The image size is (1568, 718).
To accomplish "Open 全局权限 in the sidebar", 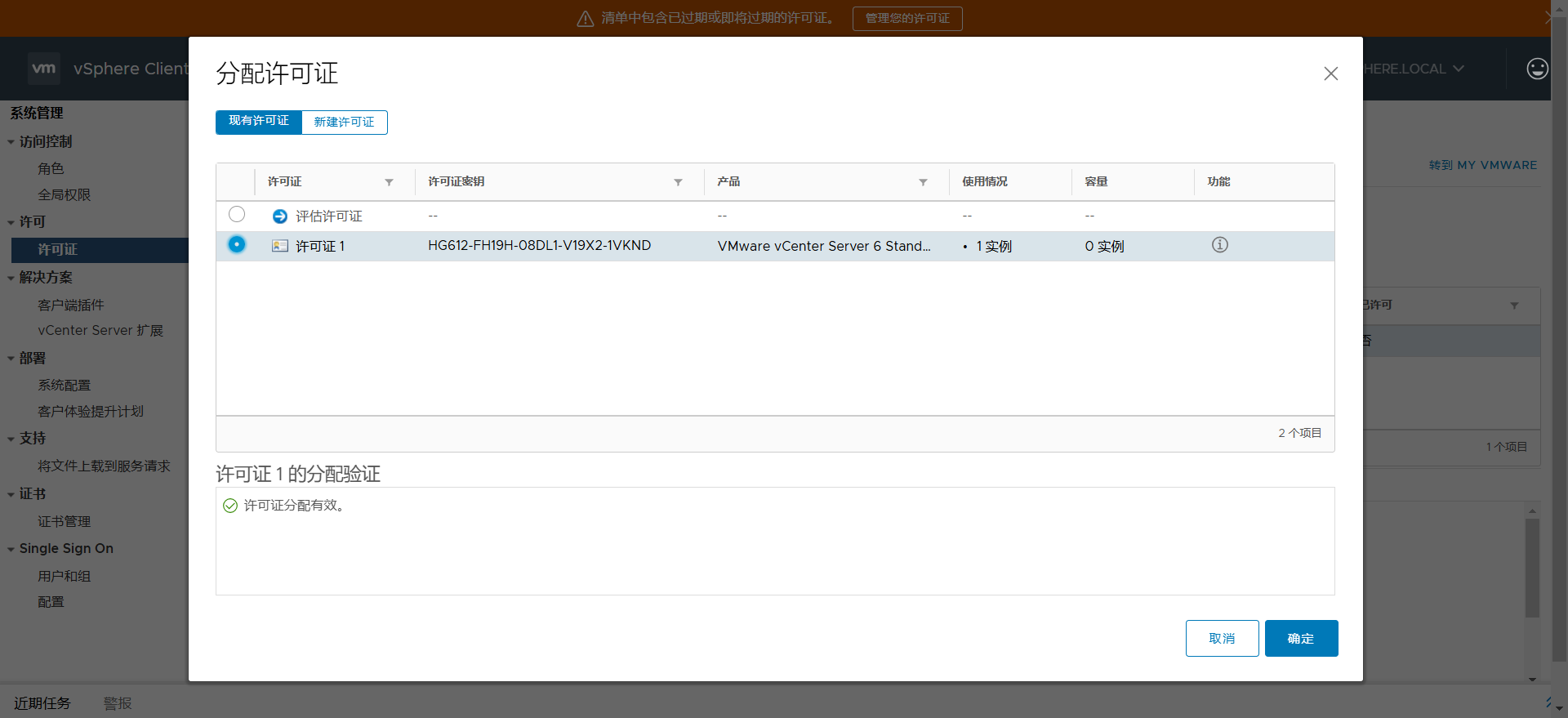I will click(65, 194).
